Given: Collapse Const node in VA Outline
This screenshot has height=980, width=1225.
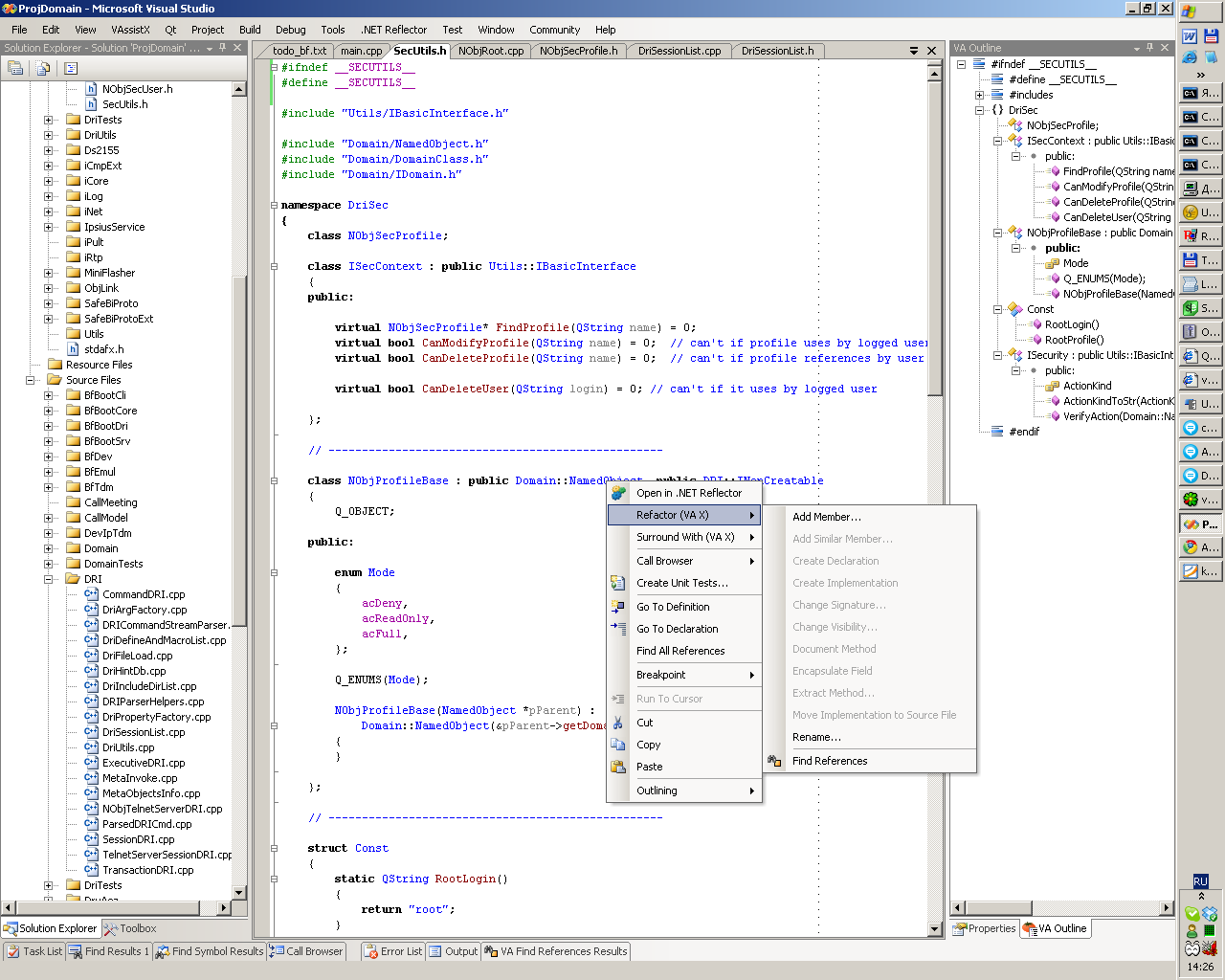Looking at the screenshot, I should click(x=998, y=309).
